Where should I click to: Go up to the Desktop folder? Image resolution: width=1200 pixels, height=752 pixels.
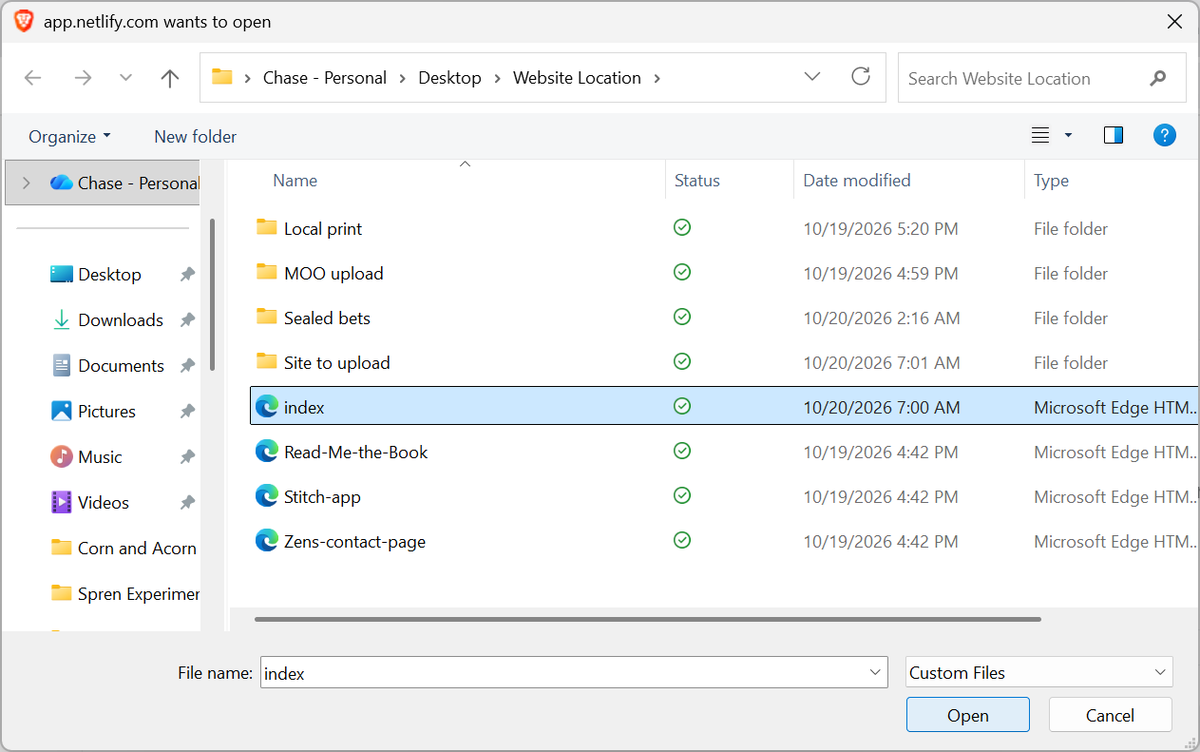coord(170,78)
